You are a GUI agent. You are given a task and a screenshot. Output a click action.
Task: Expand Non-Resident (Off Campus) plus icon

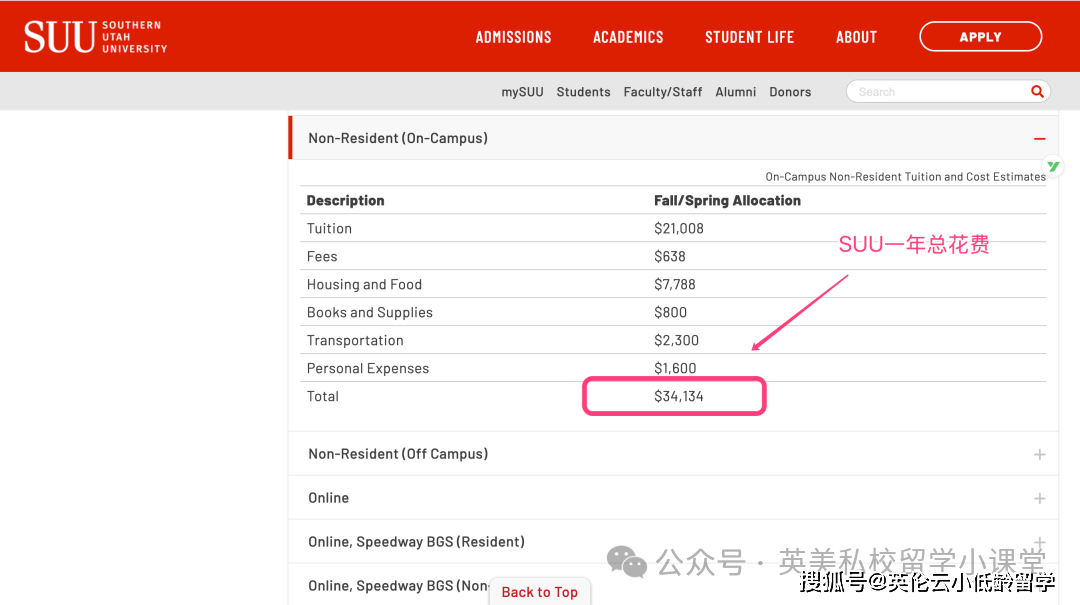pos(1039,454)
